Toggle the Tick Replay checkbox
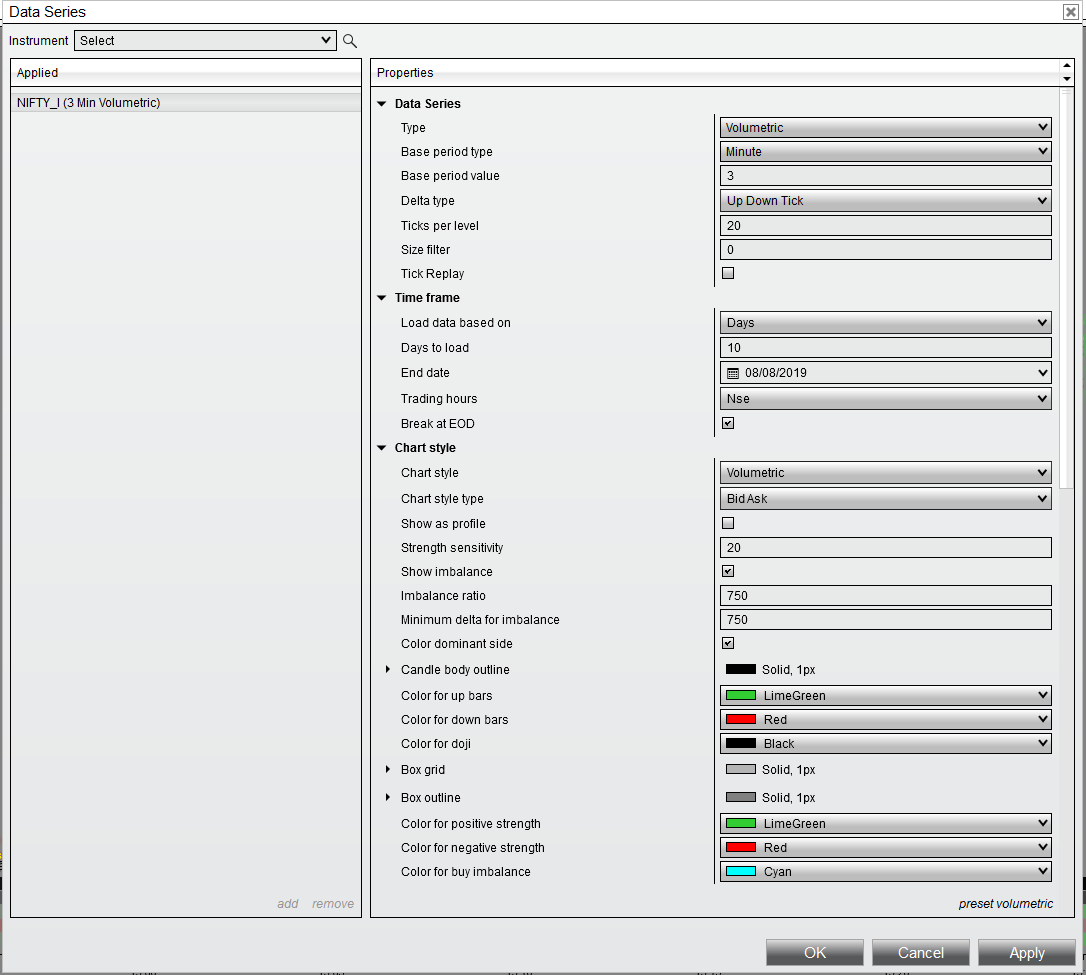Image resolution: width=1086 pixels, height=975 pixels. click(728, 273)
